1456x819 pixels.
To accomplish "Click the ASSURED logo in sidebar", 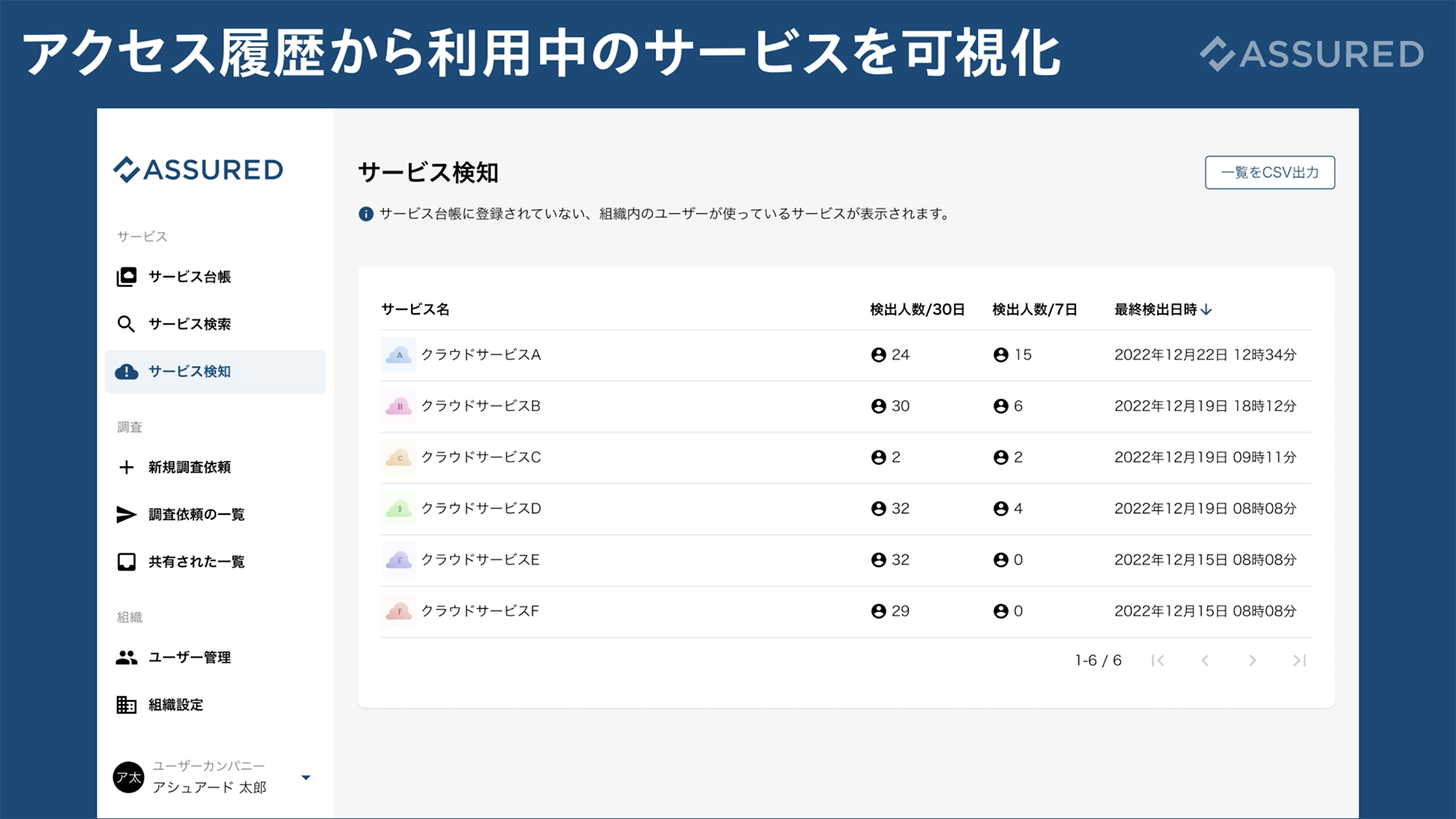I will point(199,170).
